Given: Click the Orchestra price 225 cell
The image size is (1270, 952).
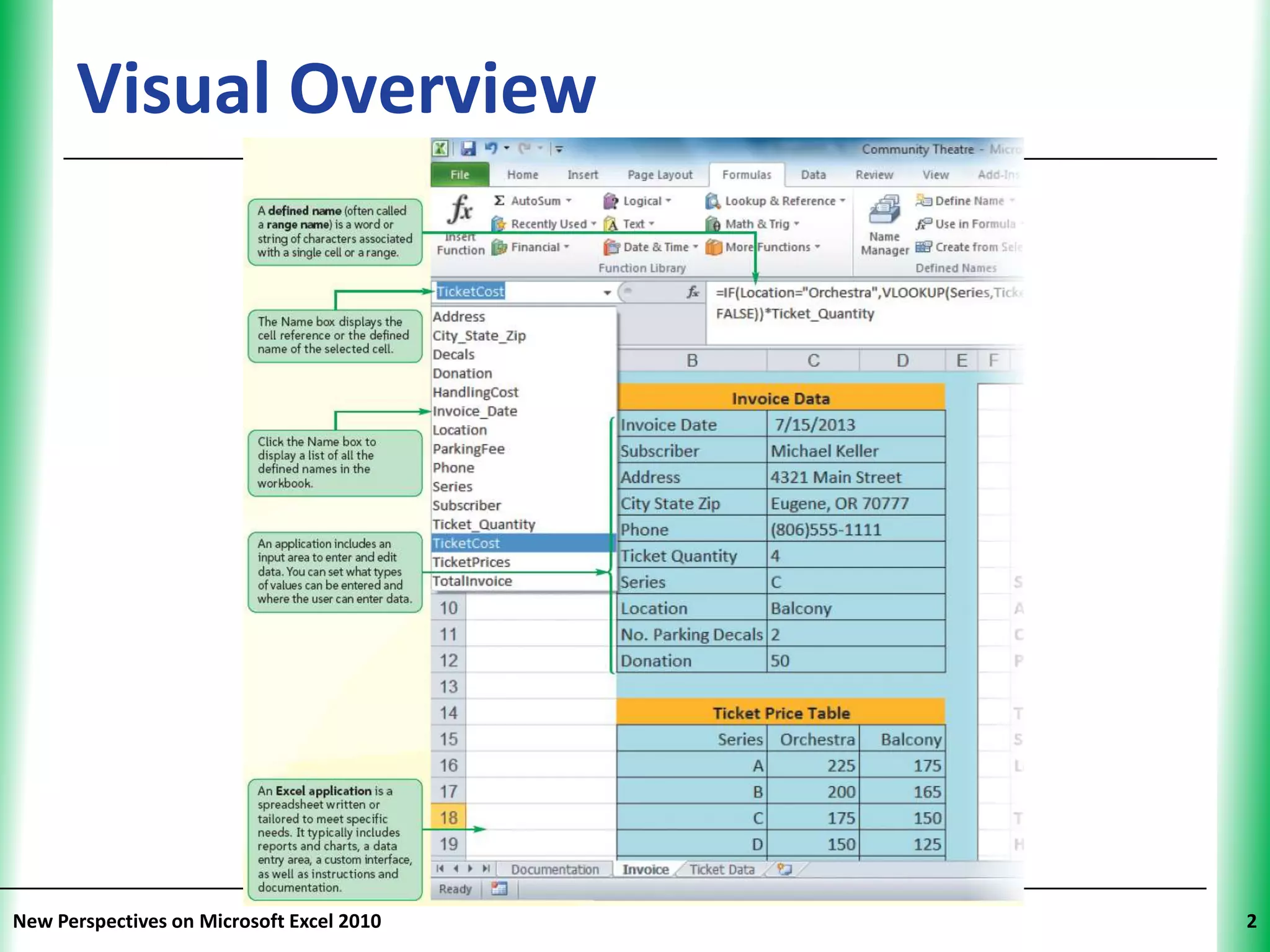Looking at the screenshot, I should click(813, 766).
